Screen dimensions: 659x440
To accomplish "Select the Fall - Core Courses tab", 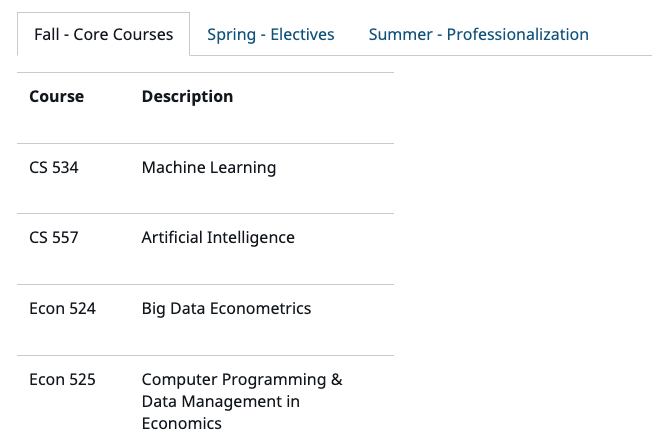I will pyautogui.click(x=103, y=34).
